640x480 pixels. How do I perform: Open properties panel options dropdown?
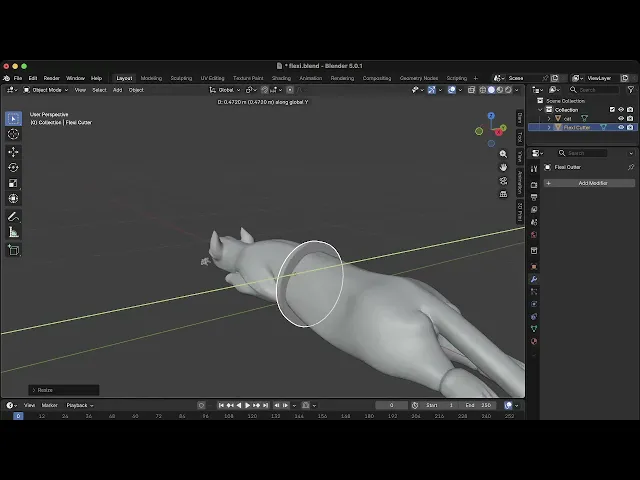[631, 153]
